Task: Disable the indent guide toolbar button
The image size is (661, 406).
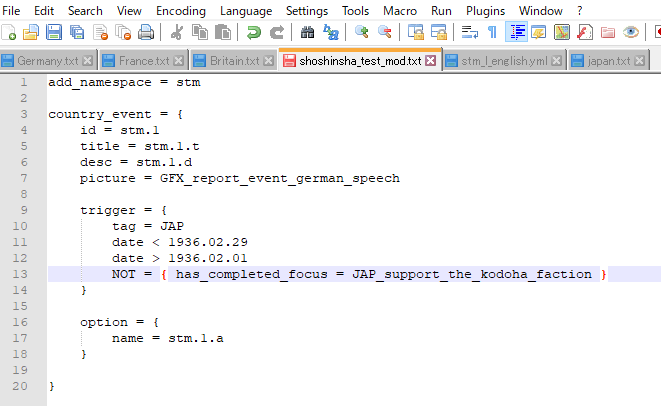Action: point(516,32)
